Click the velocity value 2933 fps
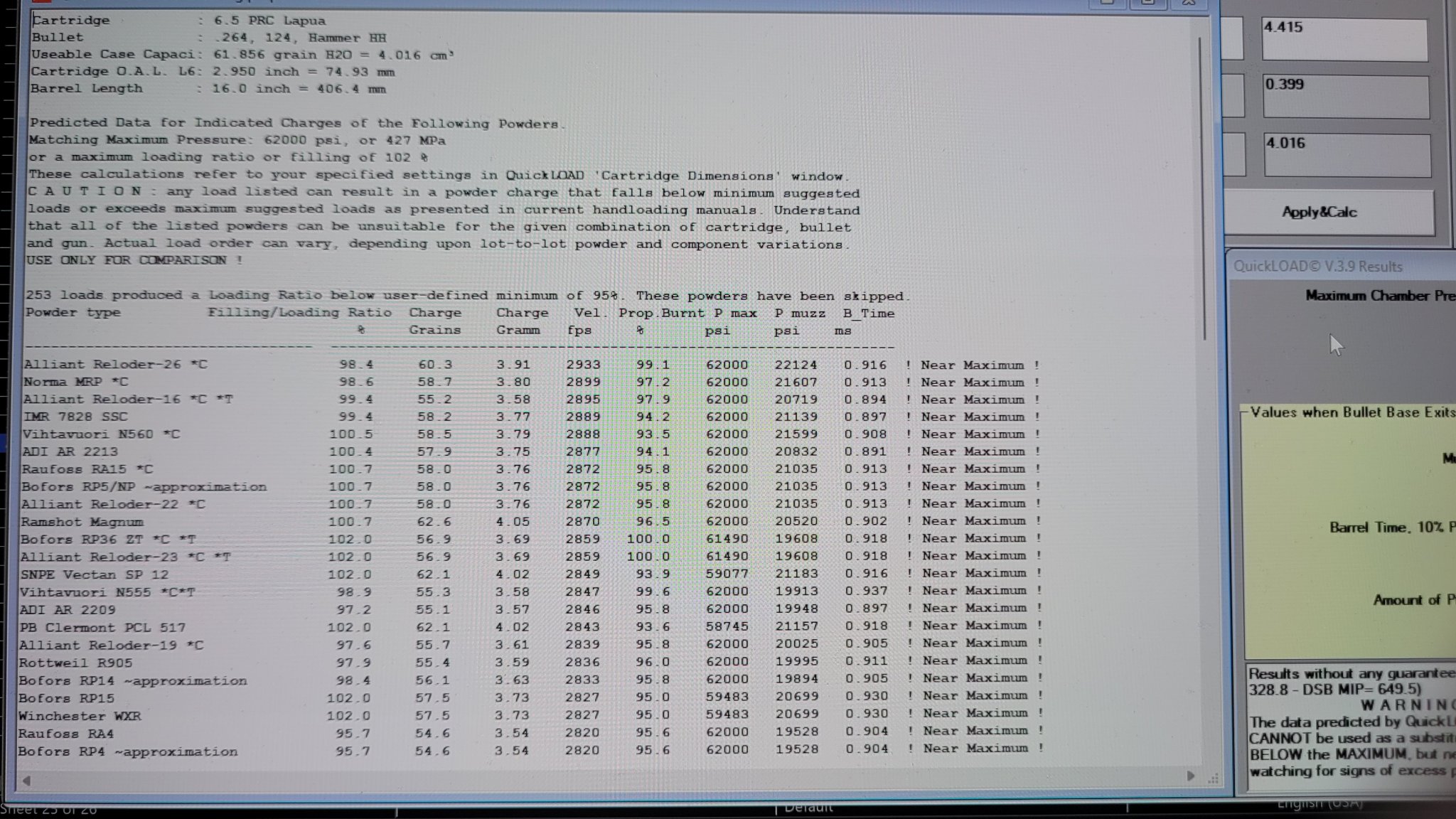Image resolution: width=1456 pixels, height=819 pixels. pos(583,365)
